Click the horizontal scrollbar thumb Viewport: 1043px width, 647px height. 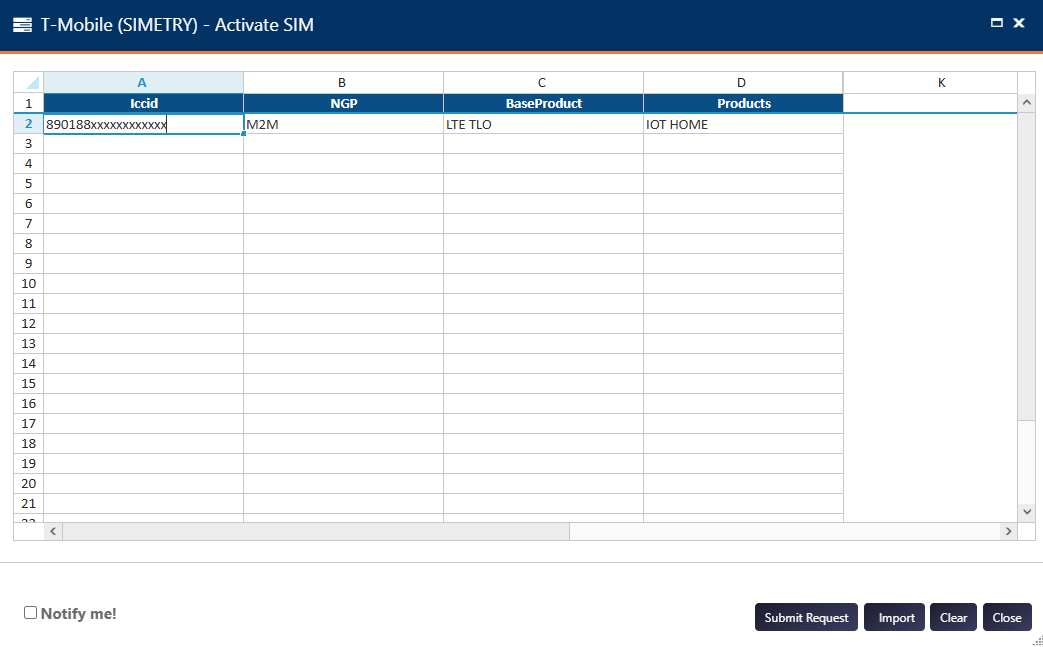[316, 531]
